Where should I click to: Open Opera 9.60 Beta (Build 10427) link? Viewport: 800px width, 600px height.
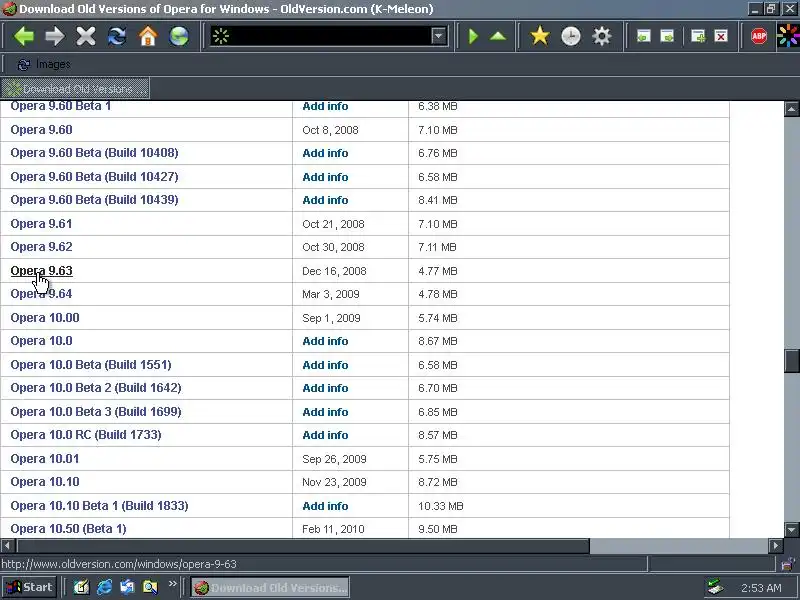(x=94, y=177)
